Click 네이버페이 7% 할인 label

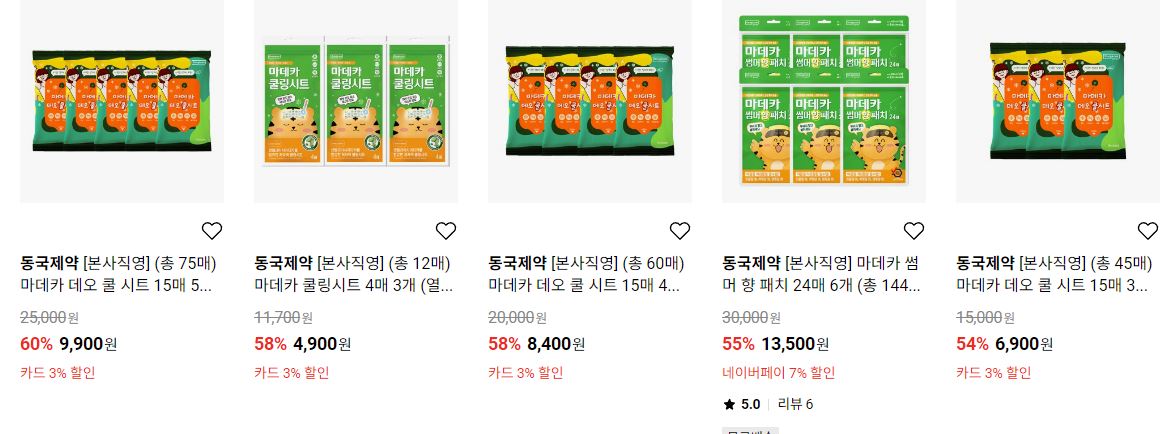coord(778,373)
